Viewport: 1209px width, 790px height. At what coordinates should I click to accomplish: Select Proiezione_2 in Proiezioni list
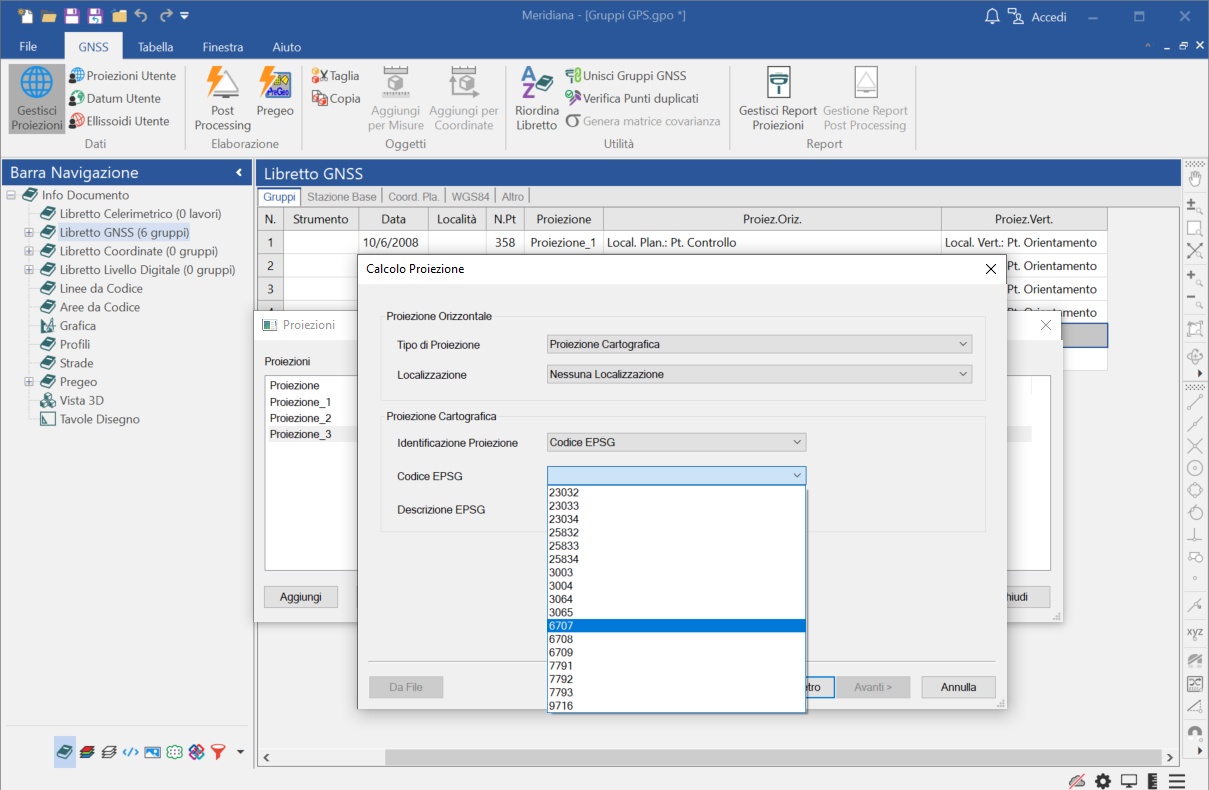click(300, 418)
